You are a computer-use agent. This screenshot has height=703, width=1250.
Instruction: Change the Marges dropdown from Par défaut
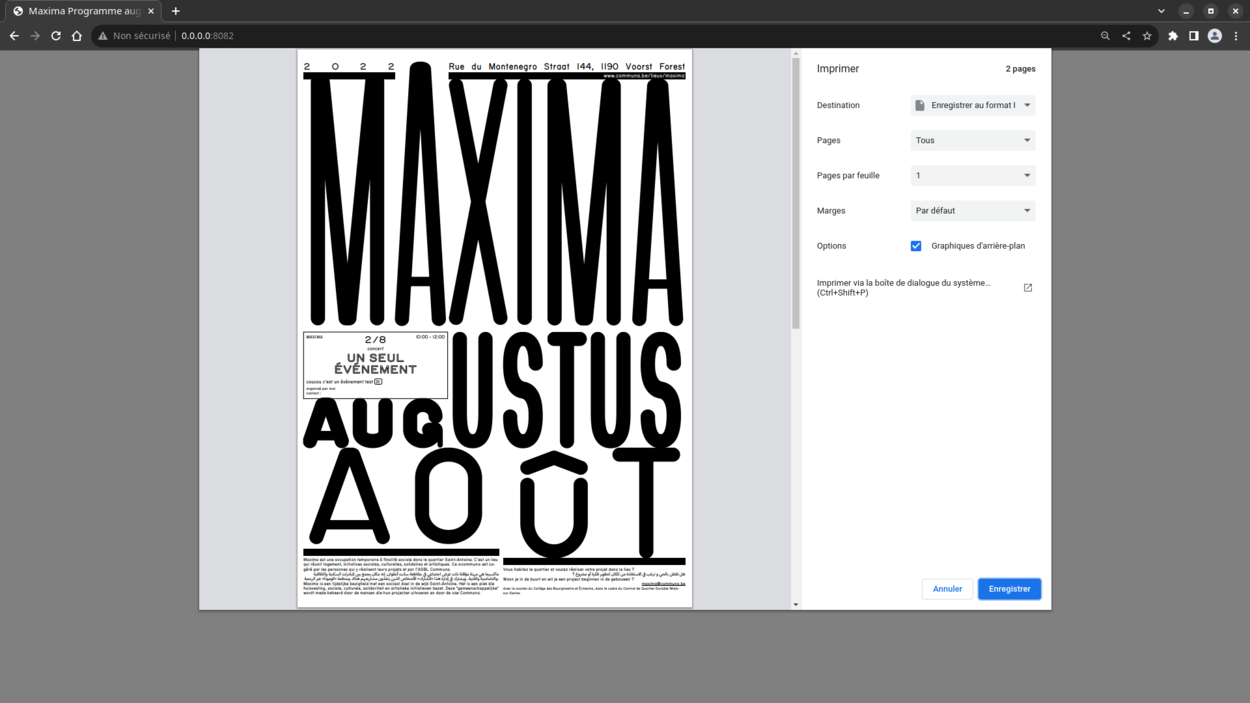coord(972,211)
